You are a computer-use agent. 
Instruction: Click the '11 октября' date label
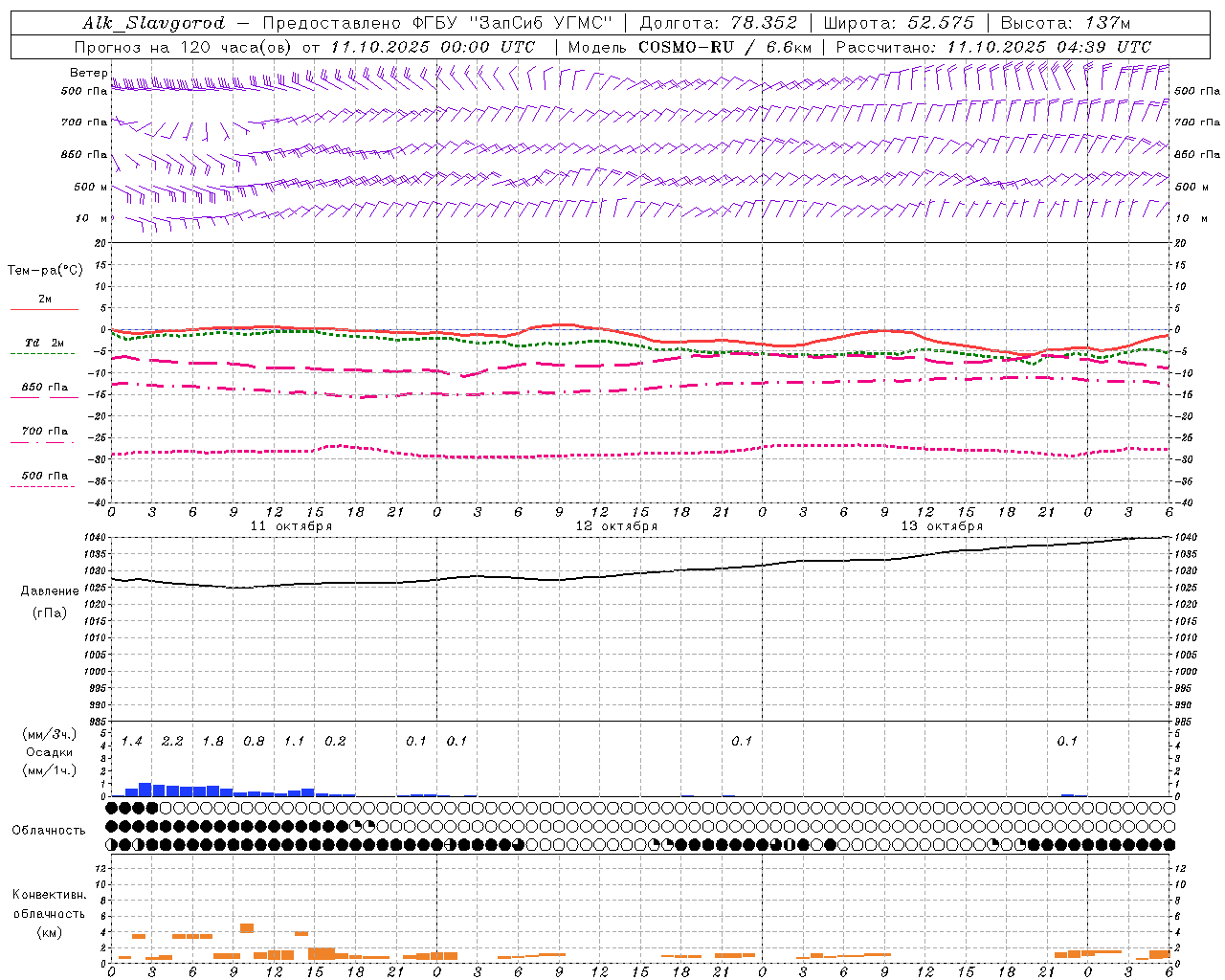coord(291,526)
